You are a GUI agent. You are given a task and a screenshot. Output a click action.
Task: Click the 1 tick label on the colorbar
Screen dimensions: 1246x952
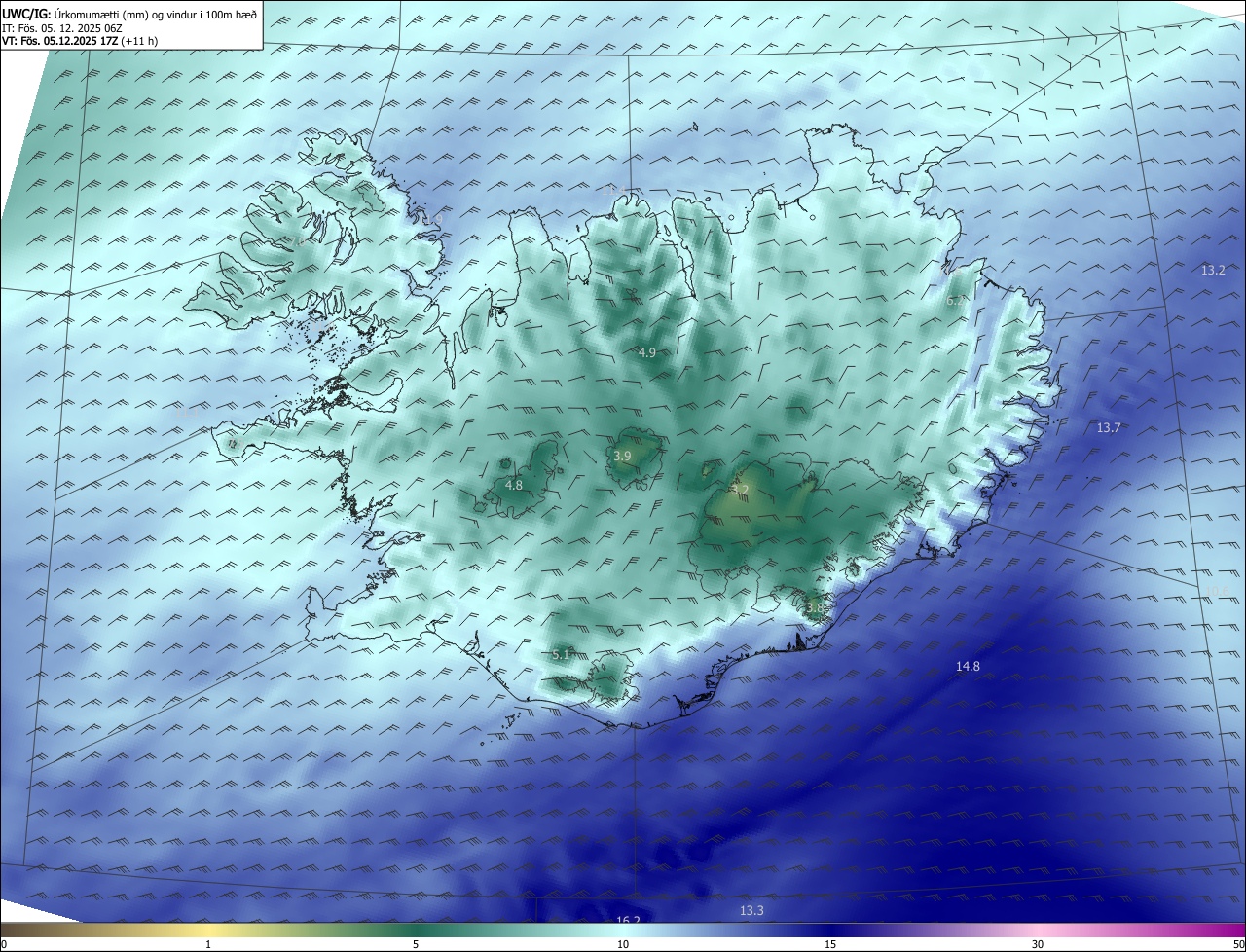208,945
